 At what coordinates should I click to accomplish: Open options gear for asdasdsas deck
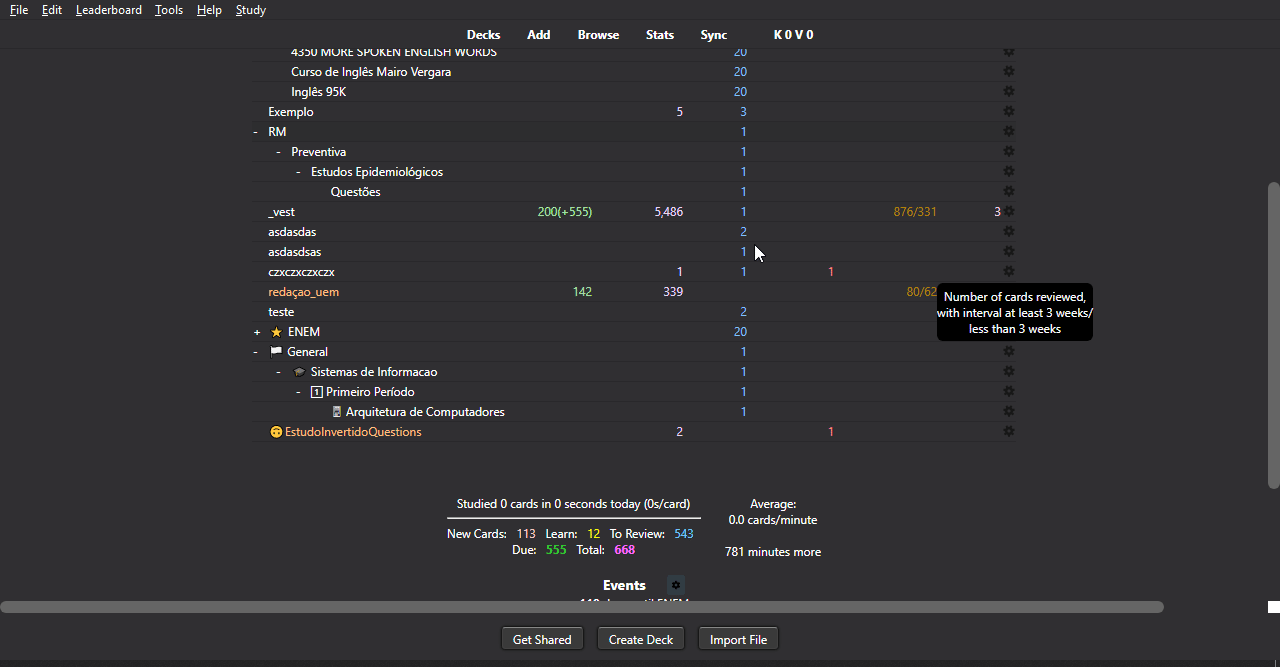[1009, 252]
